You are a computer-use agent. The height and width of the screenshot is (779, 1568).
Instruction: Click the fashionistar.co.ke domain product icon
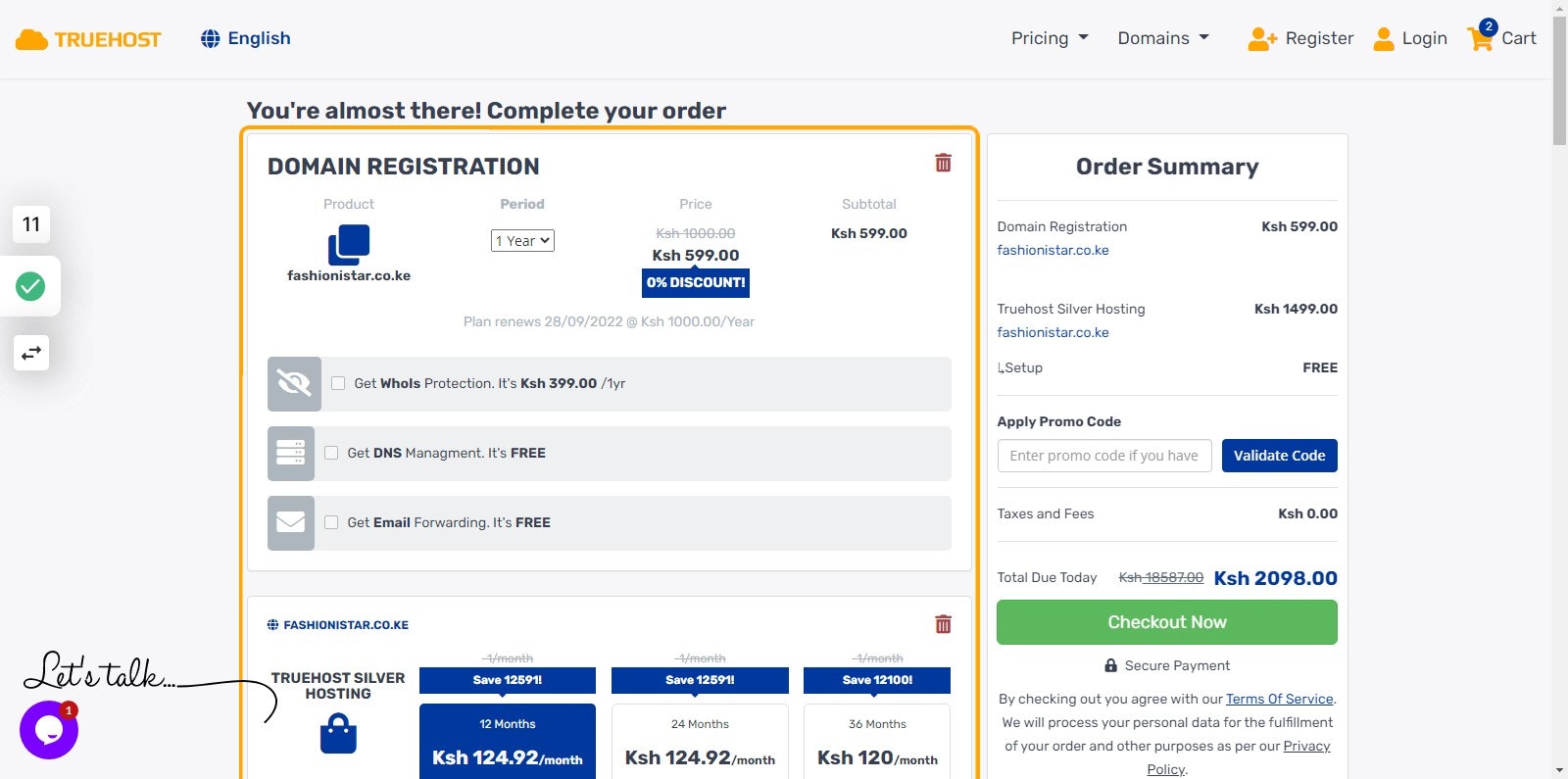(349, 245)
